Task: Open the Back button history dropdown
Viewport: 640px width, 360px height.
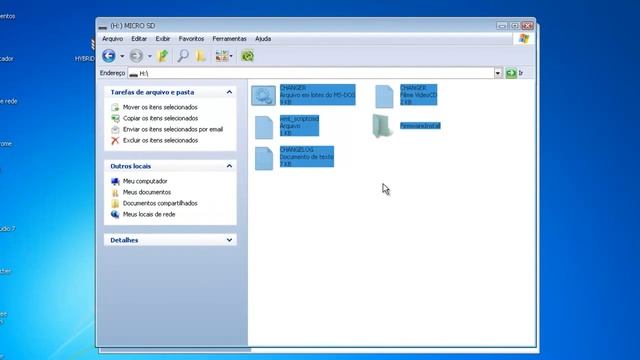Action: [x=122, y=56]
